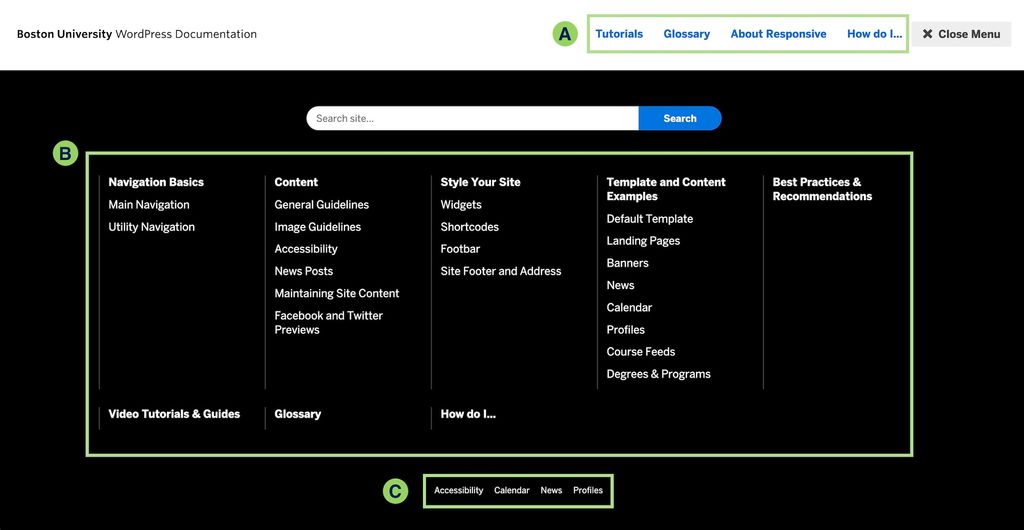The height and width of the screenshot is (530, 1024).
Task: Click Profiles in the bottom utility links
Action: (588, 490)
